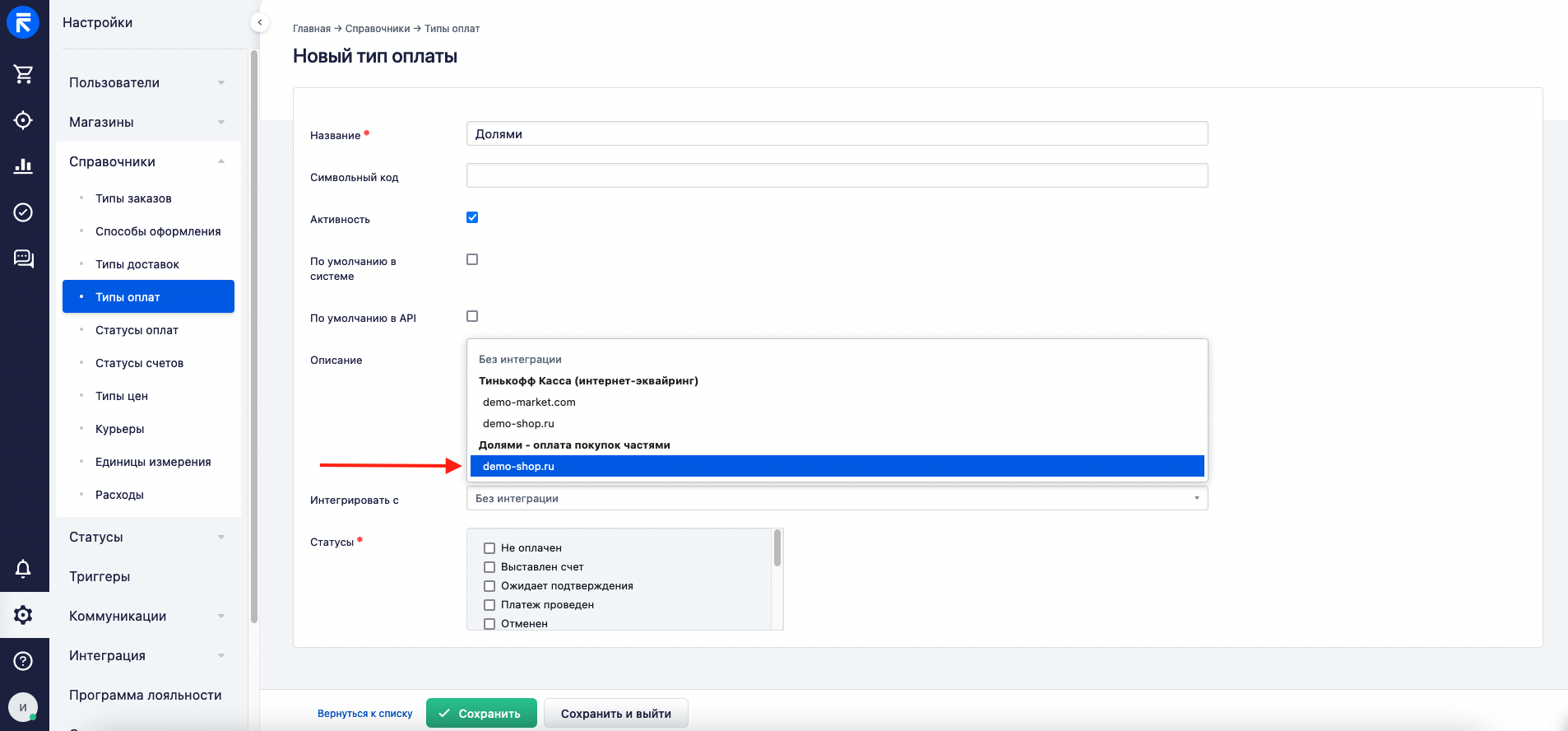This screenshot has width=1568, height=731.
Task: Open the settings gear icon
Action: tap(23, 615)
